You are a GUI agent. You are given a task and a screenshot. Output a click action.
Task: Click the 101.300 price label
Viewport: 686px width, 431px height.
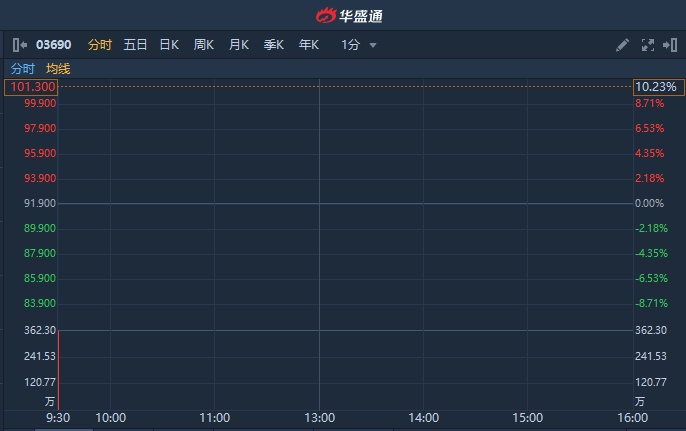pyautogui.click(x=32, y=87)
